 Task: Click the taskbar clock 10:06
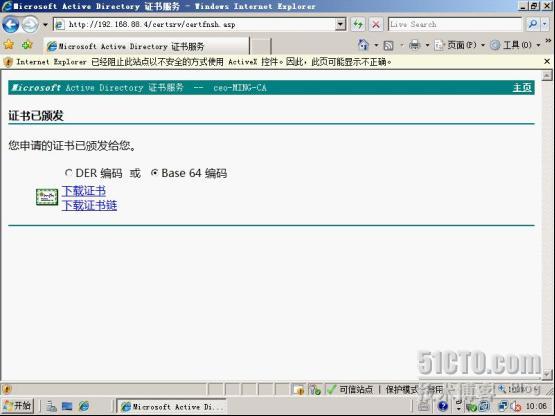click(x=537, y=406)
